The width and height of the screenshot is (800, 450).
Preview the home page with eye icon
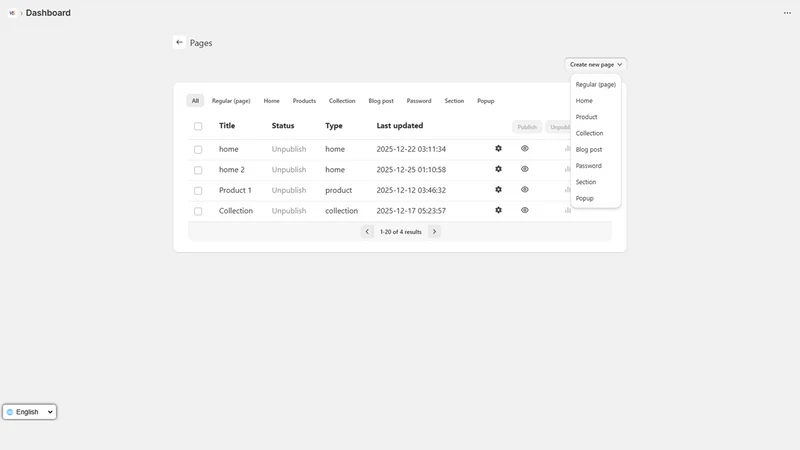[524, 148]
